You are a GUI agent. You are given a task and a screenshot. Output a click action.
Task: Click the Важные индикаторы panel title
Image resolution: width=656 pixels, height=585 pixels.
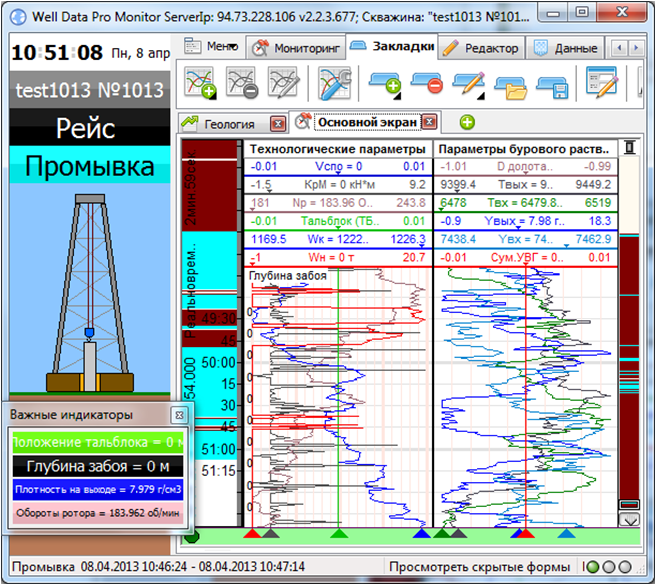[x=71, y=415]
